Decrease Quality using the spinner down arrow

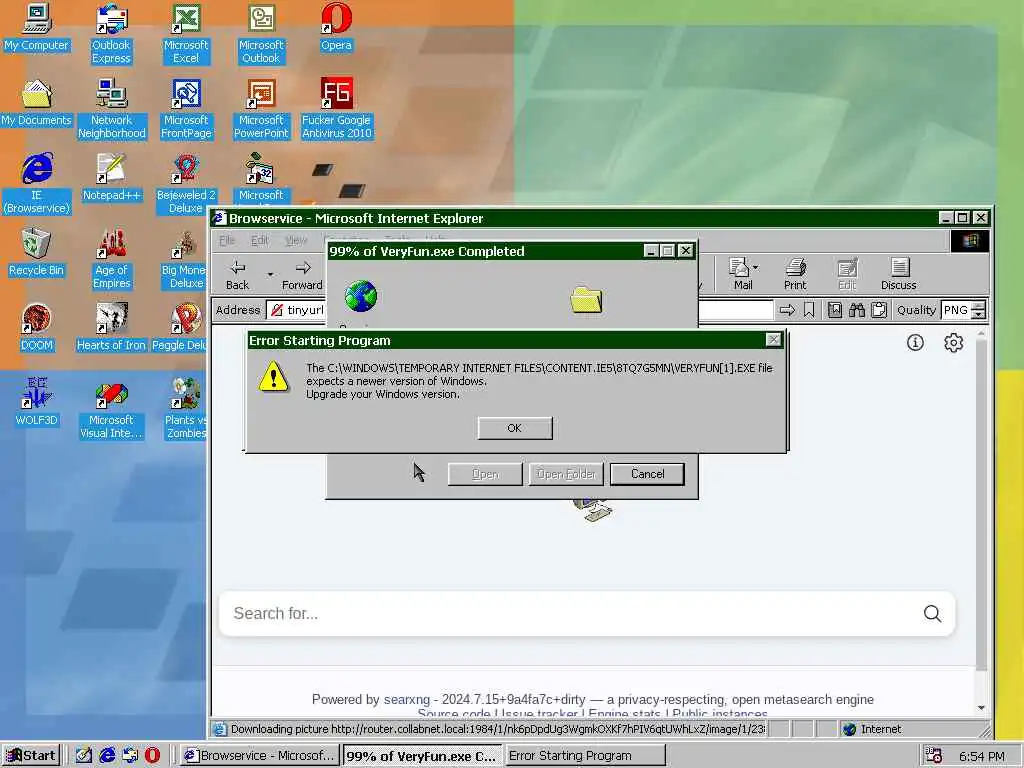pos(978,315)
